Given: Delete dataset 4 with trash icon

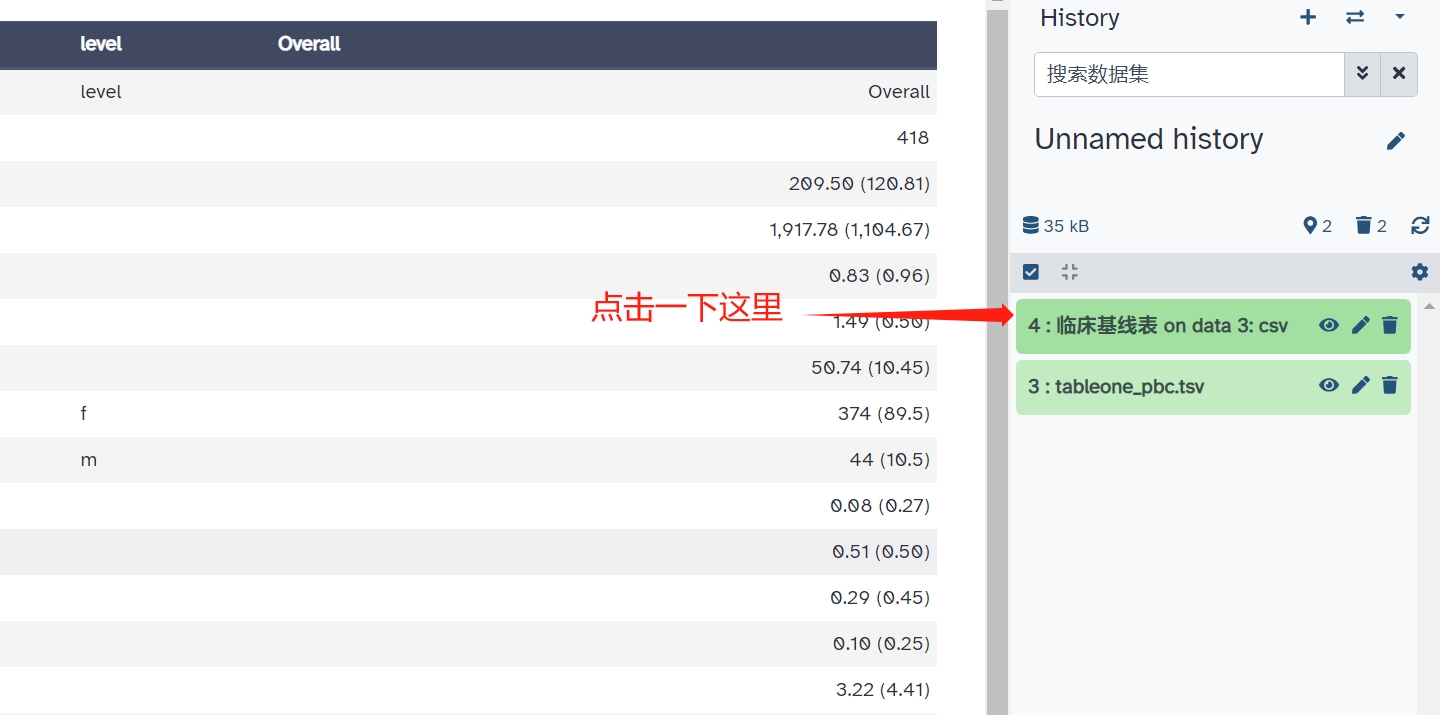Looking at the screenshot, I should click(1389, 325).
